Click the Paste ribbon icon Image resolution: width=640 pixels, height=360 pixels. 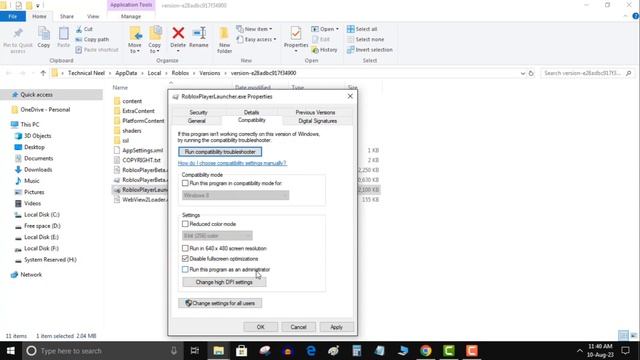pyautogui.click(x=63, y=33)
